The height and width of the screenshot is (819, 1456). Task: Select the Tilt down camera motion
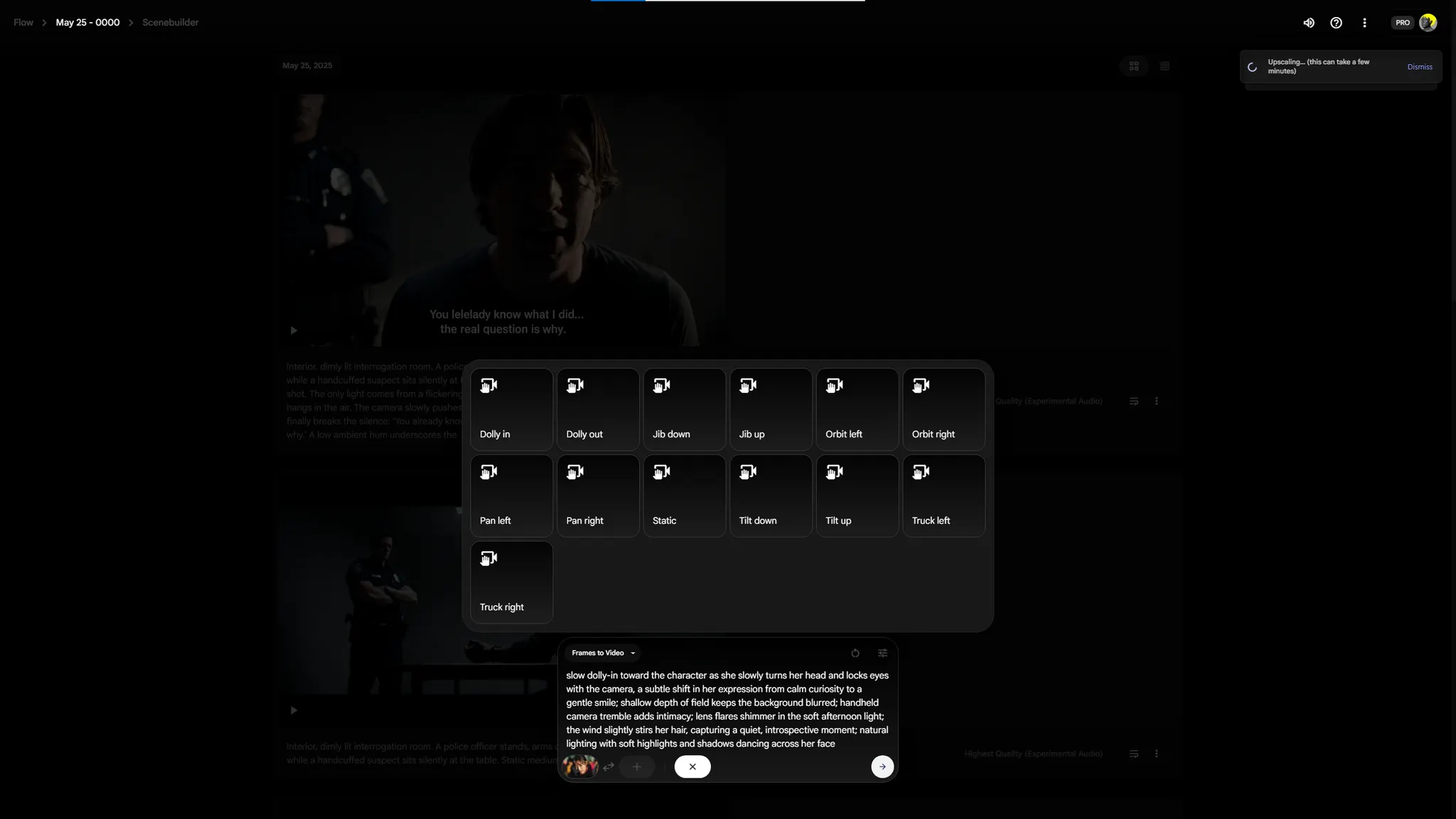pyautogui.click(x=770, y=496)
